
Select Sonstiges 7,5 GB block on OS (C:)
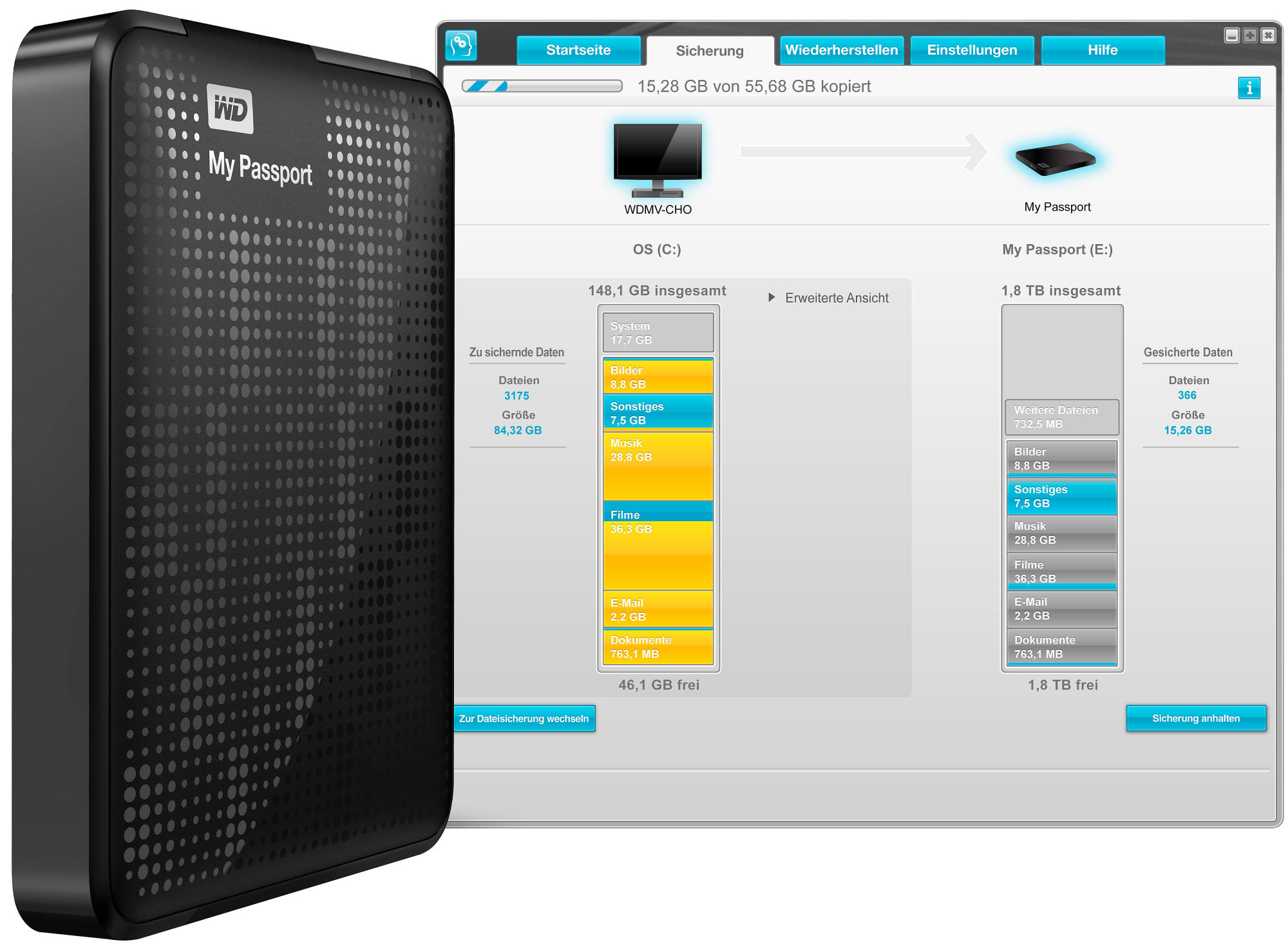coord(658,412)
